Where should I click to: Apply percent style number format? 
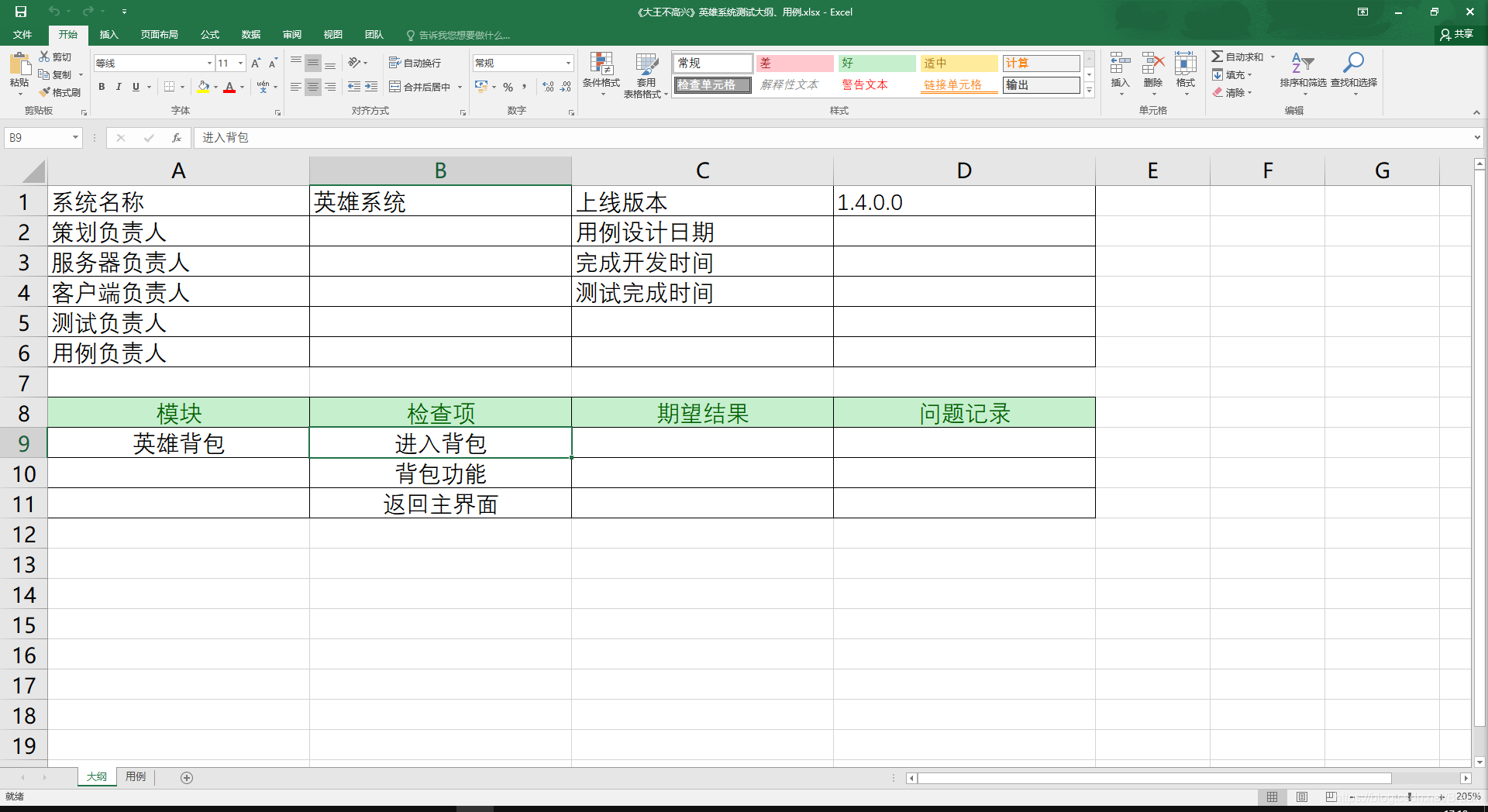pyautogui.click(x=508, y=87)
